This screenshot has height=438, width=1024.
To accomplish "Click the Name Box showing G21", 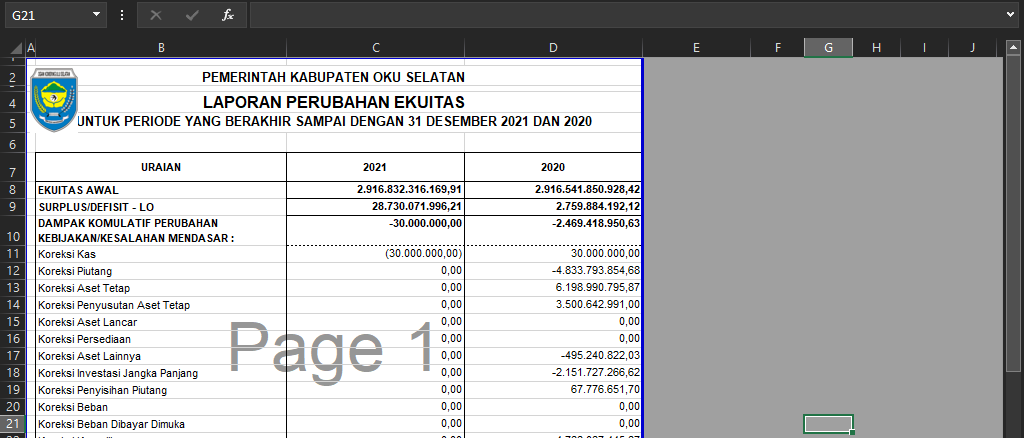I will [45, 15].
